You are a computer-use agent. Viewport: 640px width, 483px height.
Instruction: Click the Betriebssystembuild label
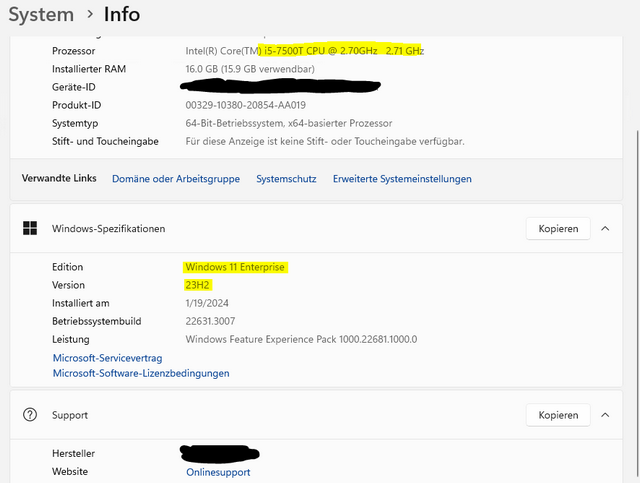[97, 321]
